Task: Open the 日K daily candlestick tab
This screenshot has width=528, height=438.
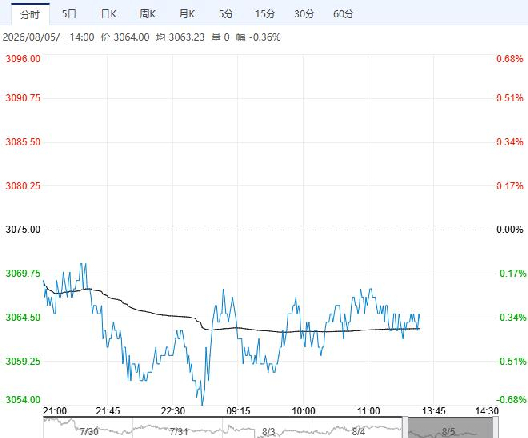Action: coord(108,14)
